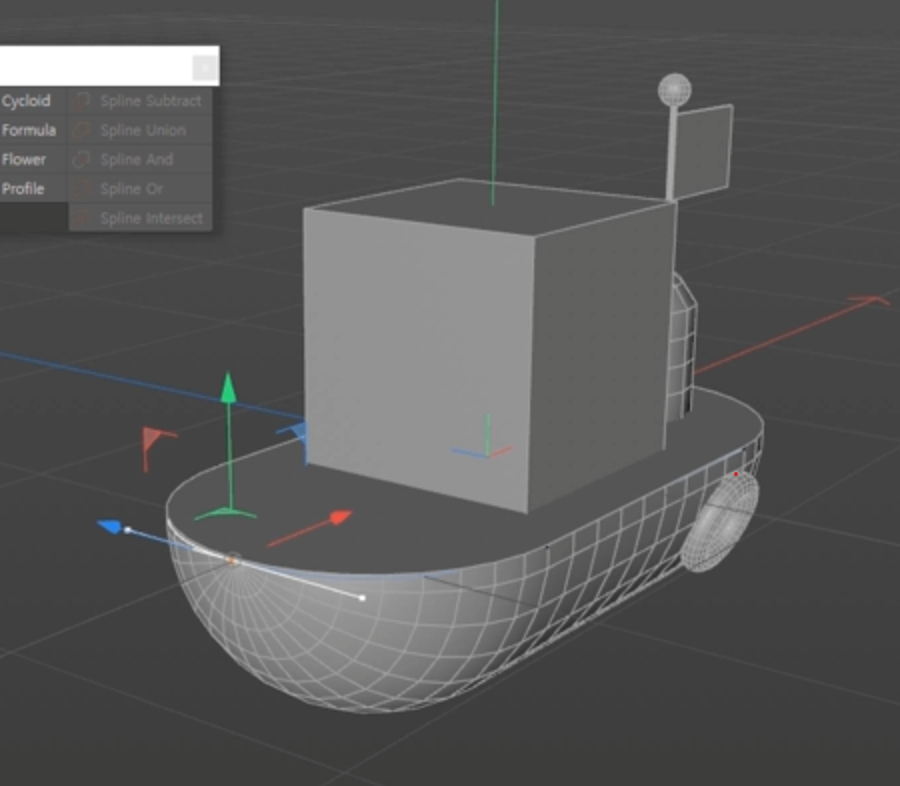Image resolution: width=900 pixels, height=786 pixels.
Task: Choose the Formula spline entry
Action: pos(29,130)
